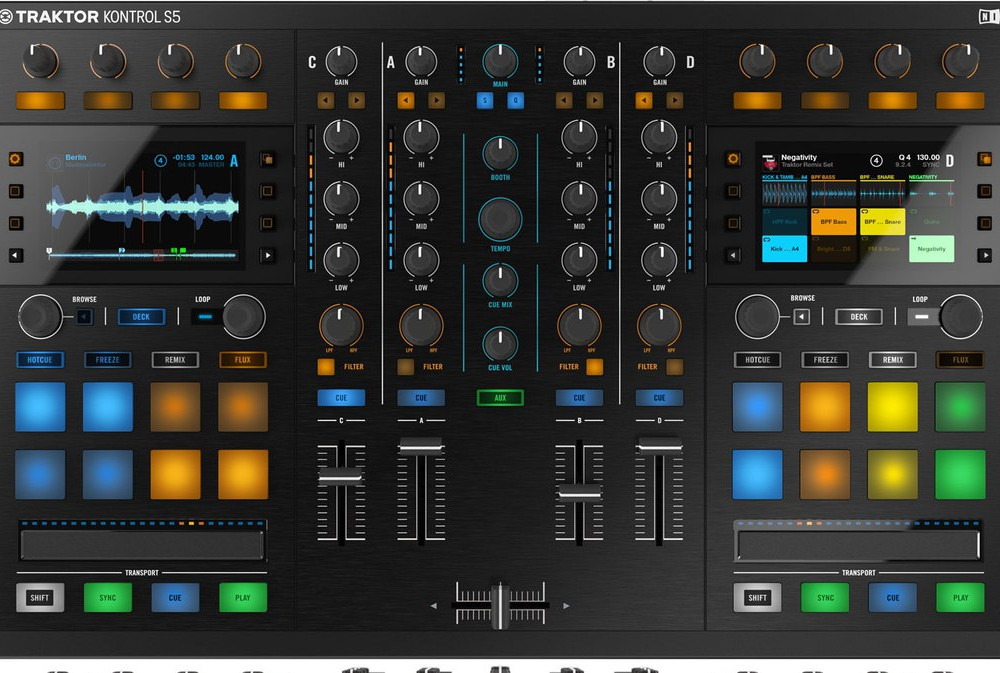Click the back arrow next to left deck BROWSE knob
Viewport: 1000px width, 673px height.
(84, 316)
